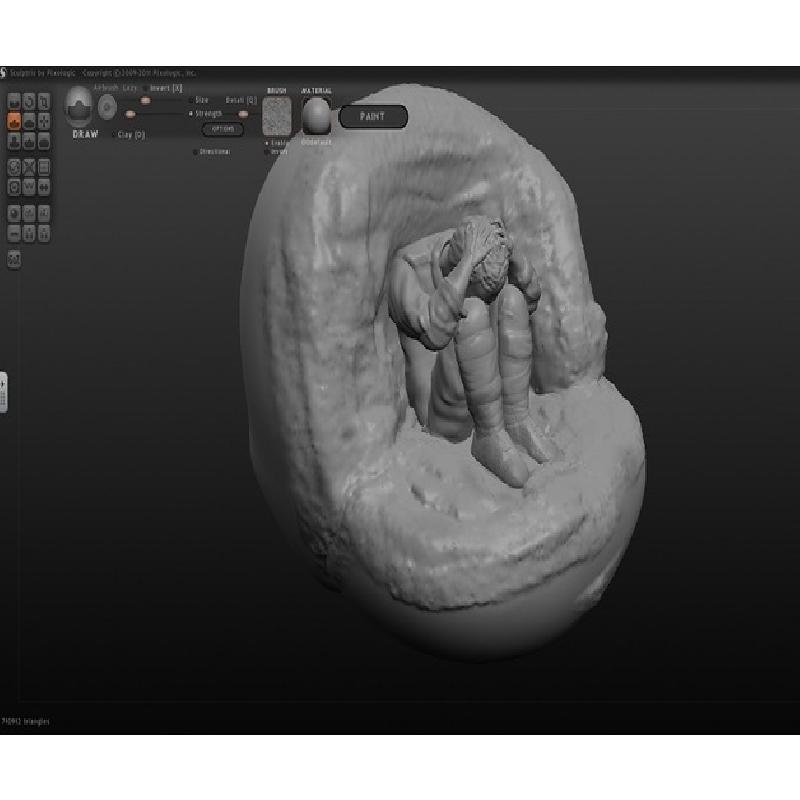Click the GoZ icon below the toolbar
800x800 pixels.
click(14, 259)
